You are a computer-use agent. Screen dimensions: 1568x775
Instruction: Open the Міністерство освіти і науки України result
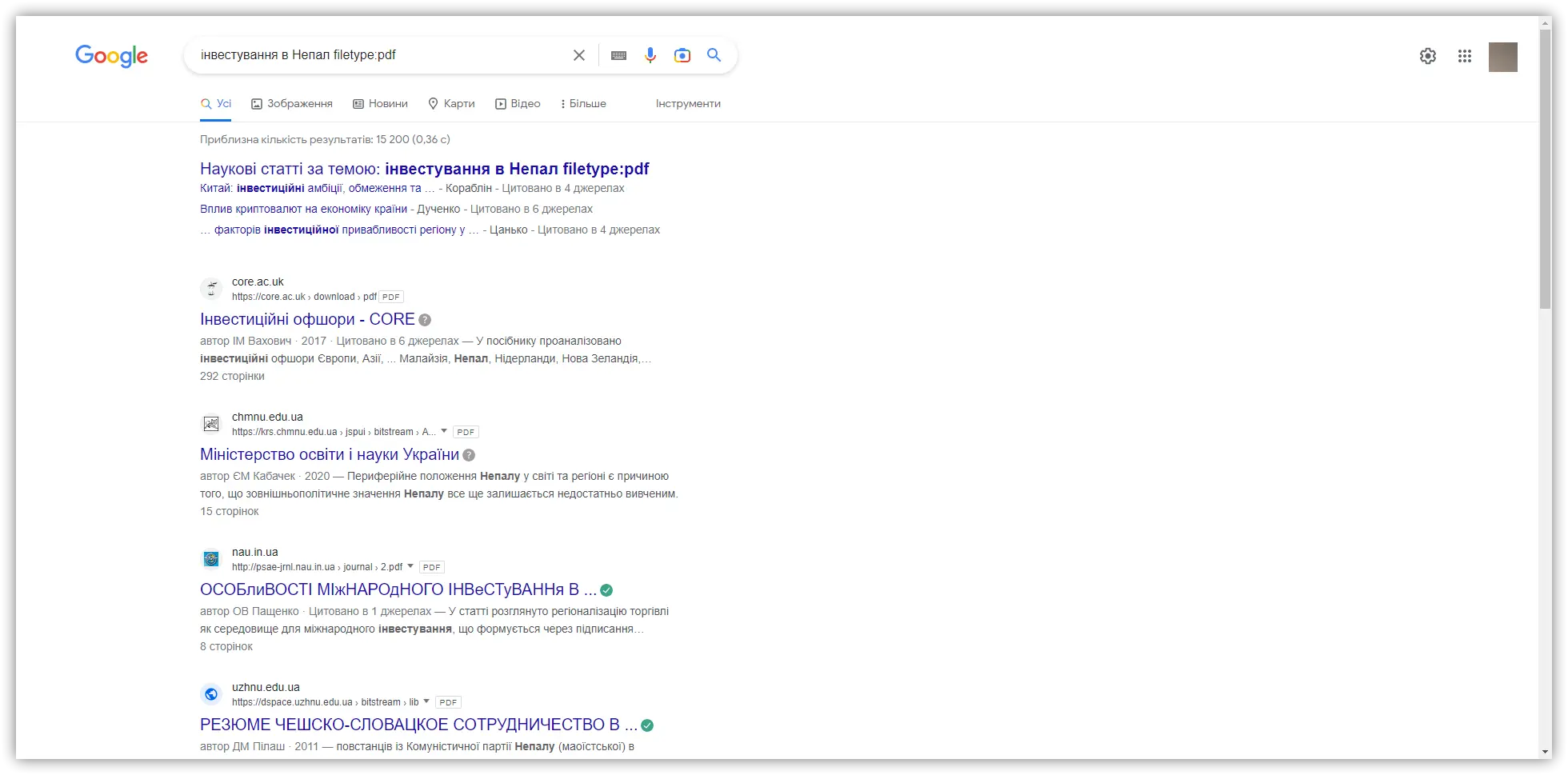click(330, 454)
